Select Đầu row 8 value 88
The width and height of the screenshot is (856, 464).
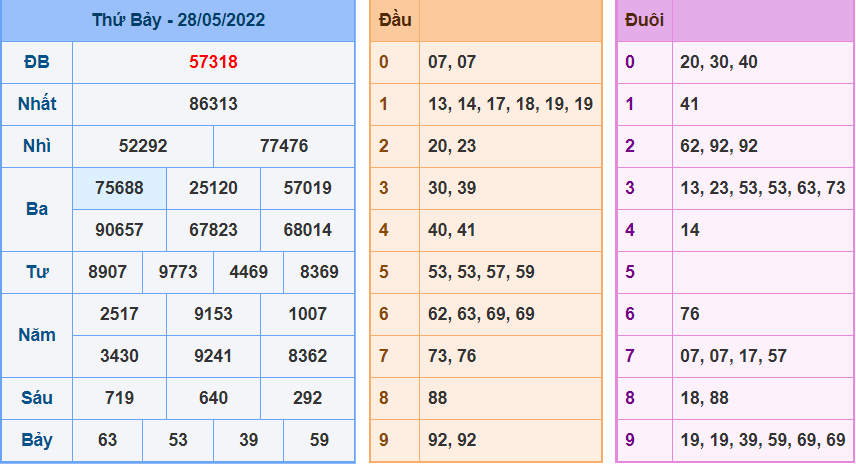click(x=437, y=398)
